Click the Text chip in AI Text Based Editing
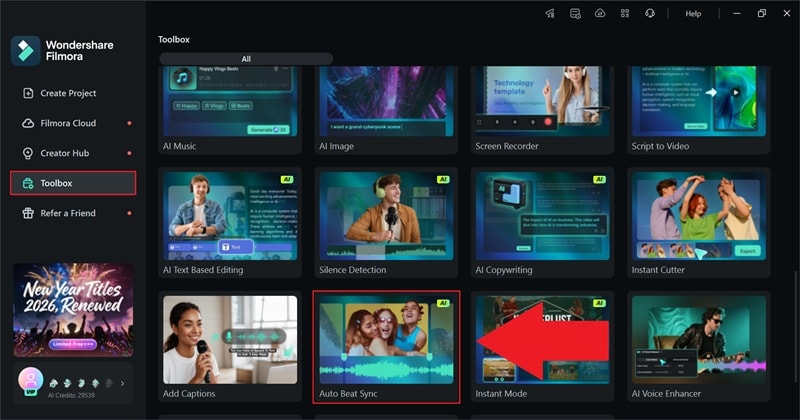 pyautogui.click(x=235, y=247)
